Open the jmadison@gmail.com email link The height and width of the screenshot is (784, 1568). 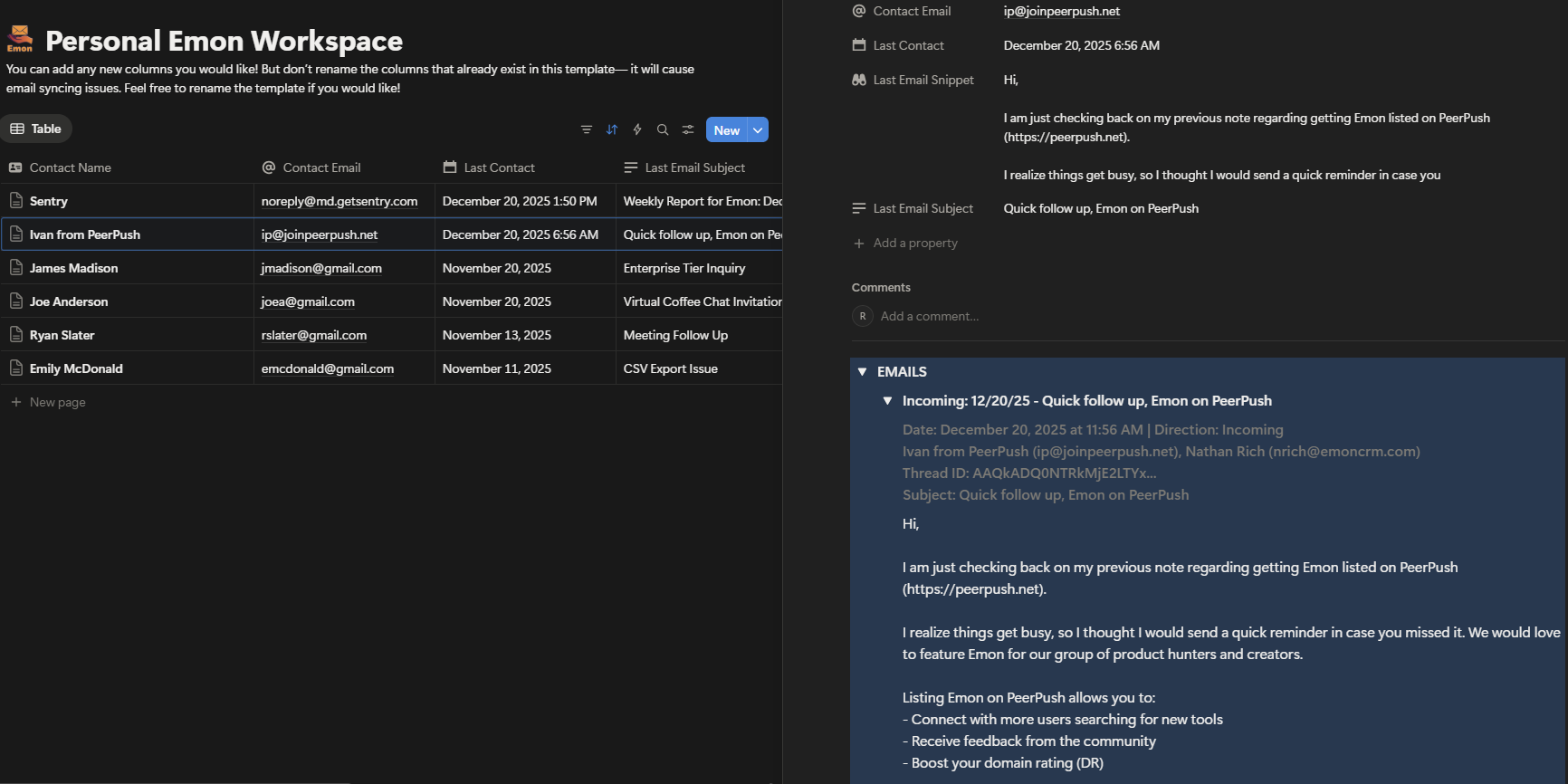(321, 268)
